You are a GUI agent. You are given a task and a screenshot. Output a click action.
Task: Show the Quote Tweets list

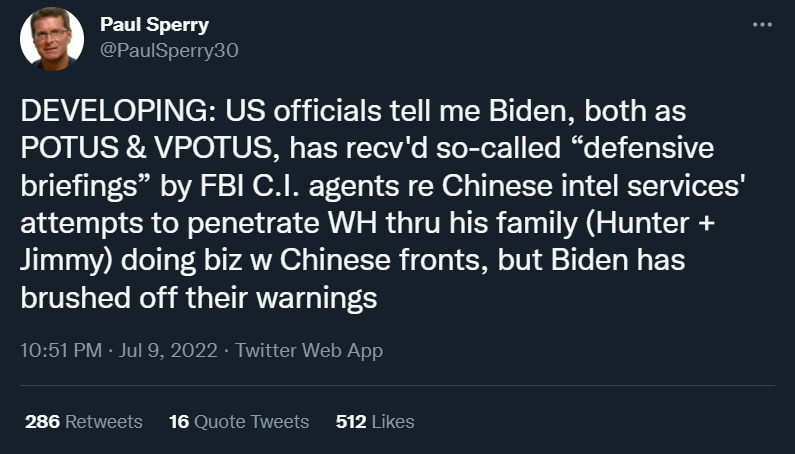click(x=251, y=421)
